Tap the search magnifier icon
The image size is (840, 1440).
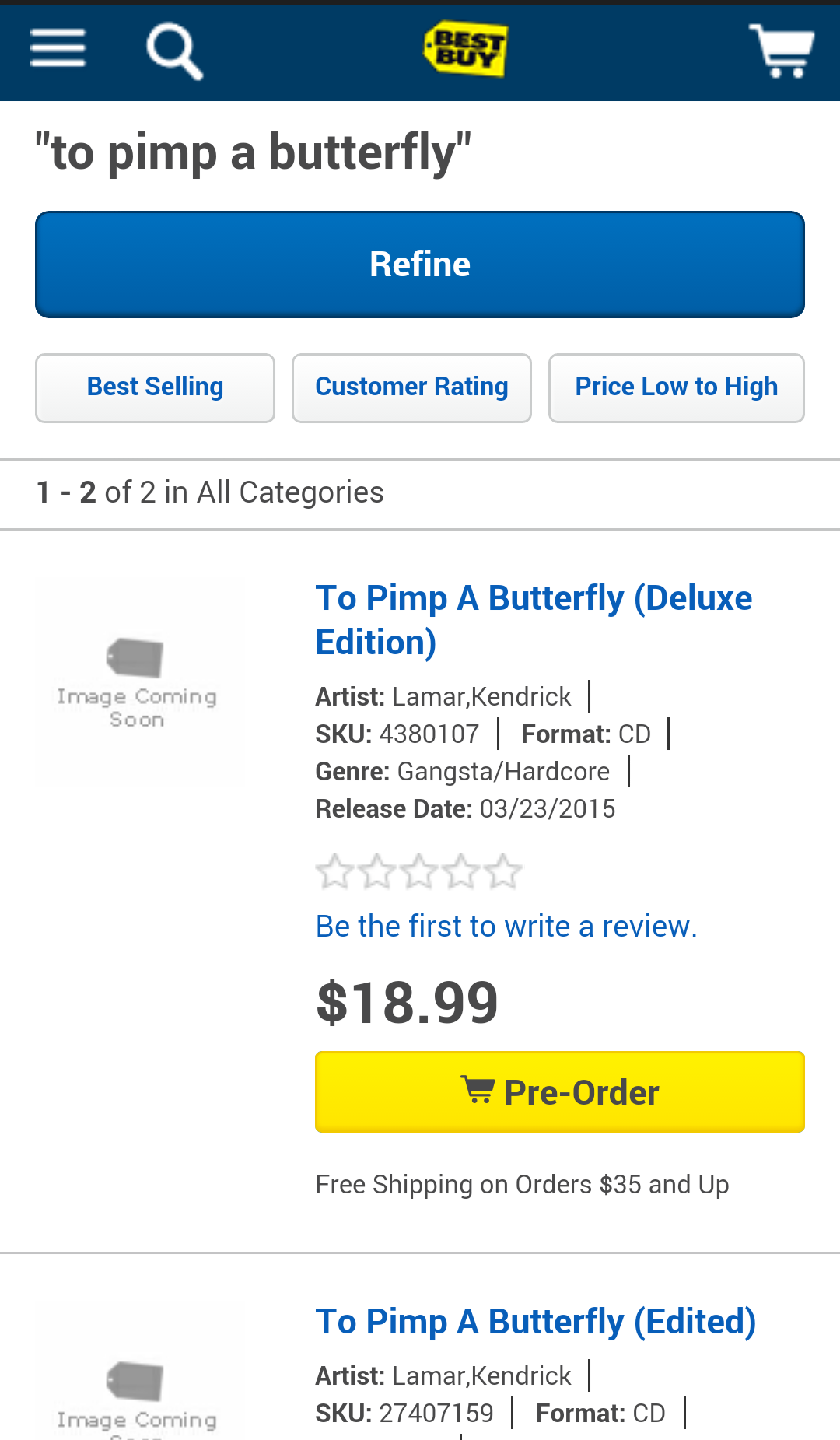coord(174,51)
